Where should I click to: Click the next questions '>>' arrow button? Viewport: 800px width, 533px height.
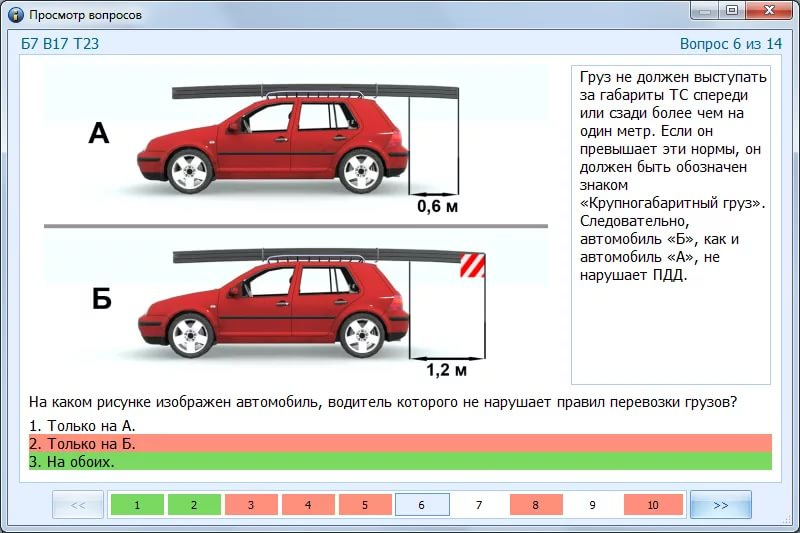tap(720, 505)
